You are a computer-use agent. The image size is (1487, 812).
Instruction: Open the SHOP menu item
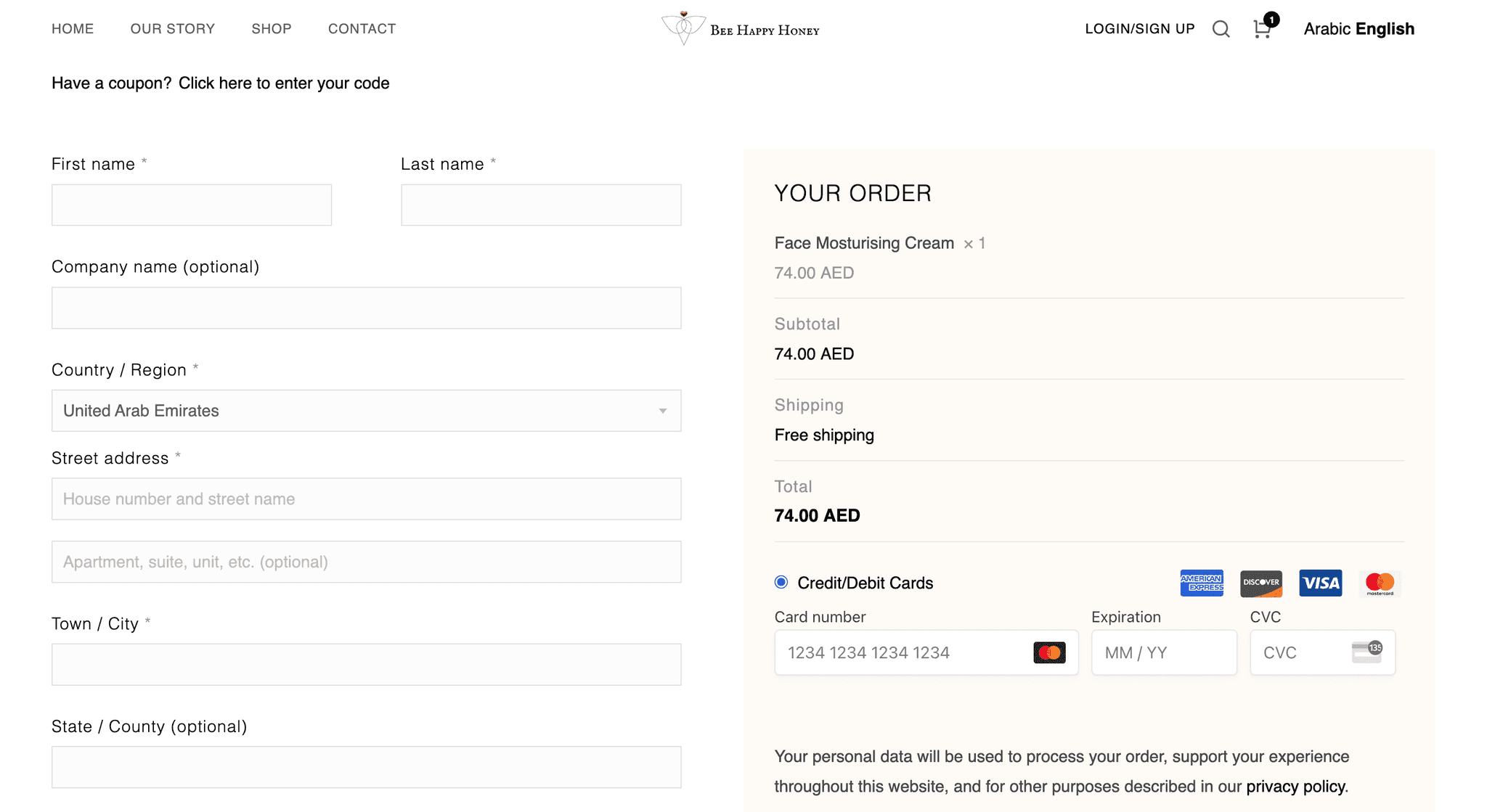[x=272, y=29]
